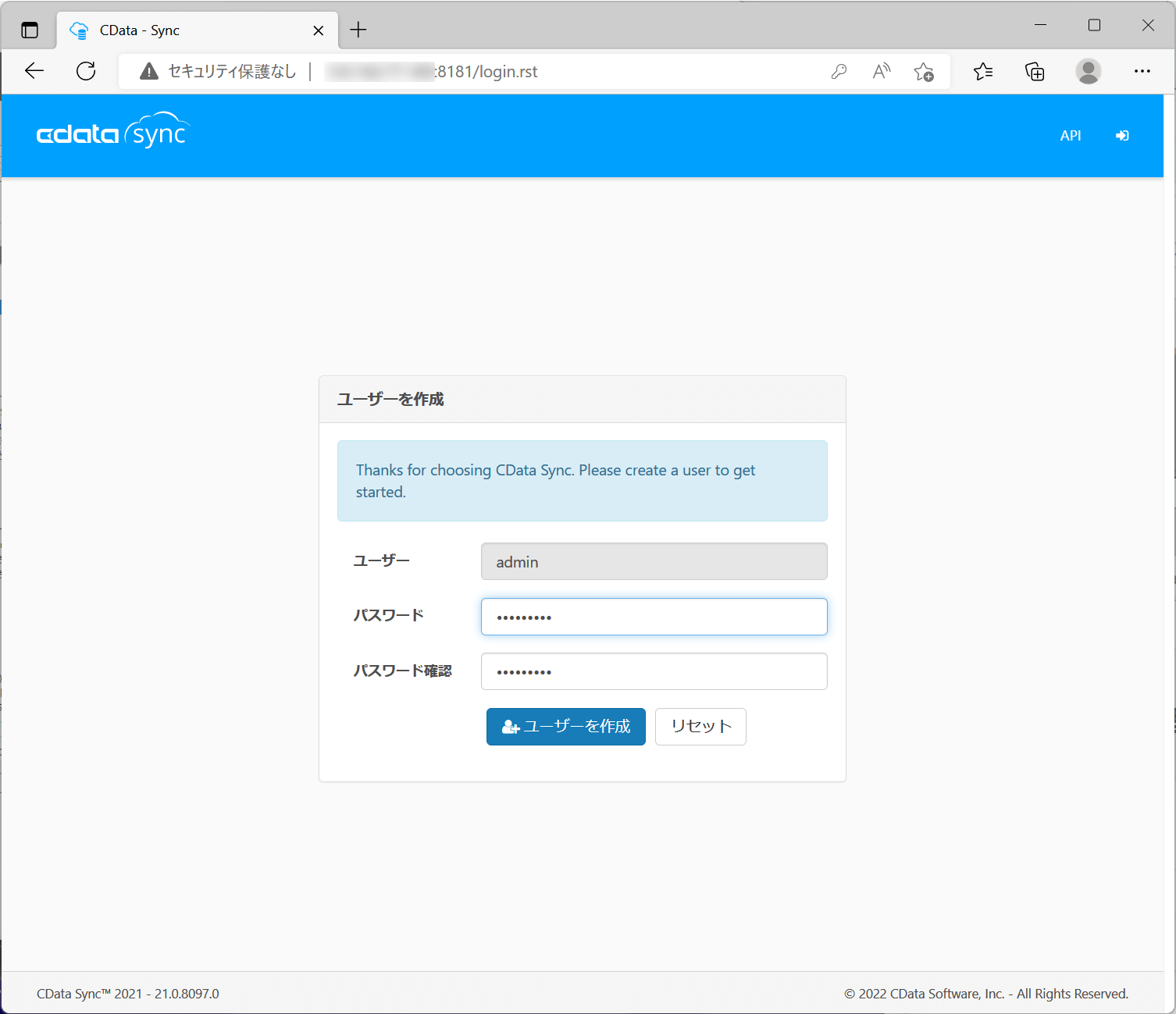Viewport: 1176px width, 1014px height.
Task: Select the CData - Sync browser tab
Action: click(198, 30)
